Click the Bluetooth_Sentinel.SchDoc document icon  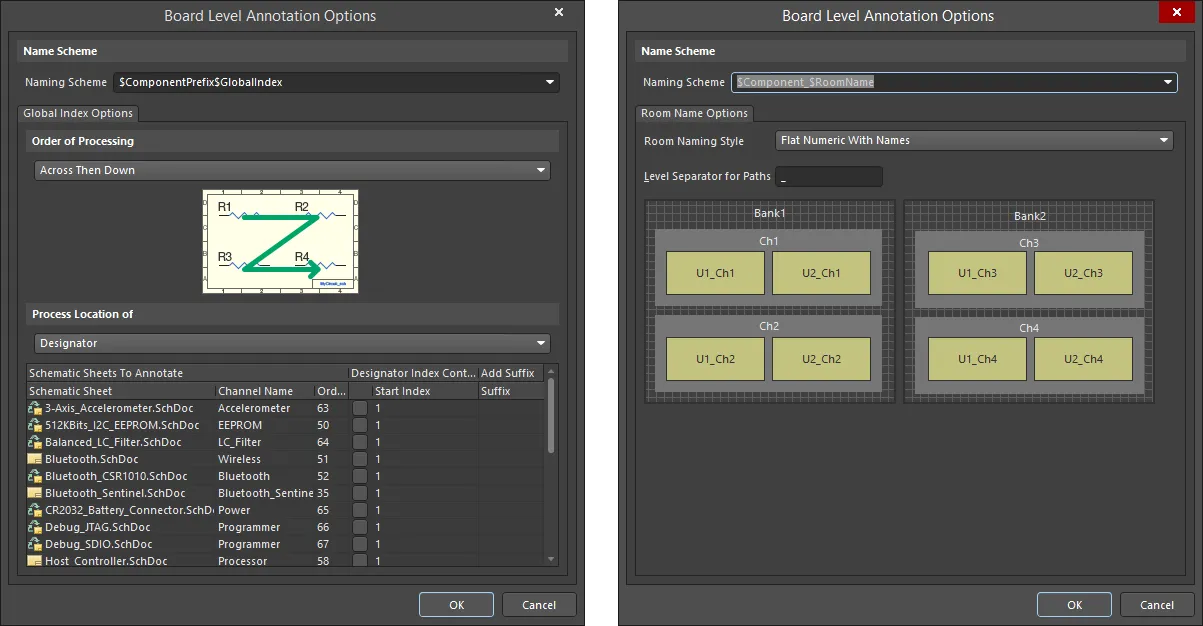coord(34,493)
